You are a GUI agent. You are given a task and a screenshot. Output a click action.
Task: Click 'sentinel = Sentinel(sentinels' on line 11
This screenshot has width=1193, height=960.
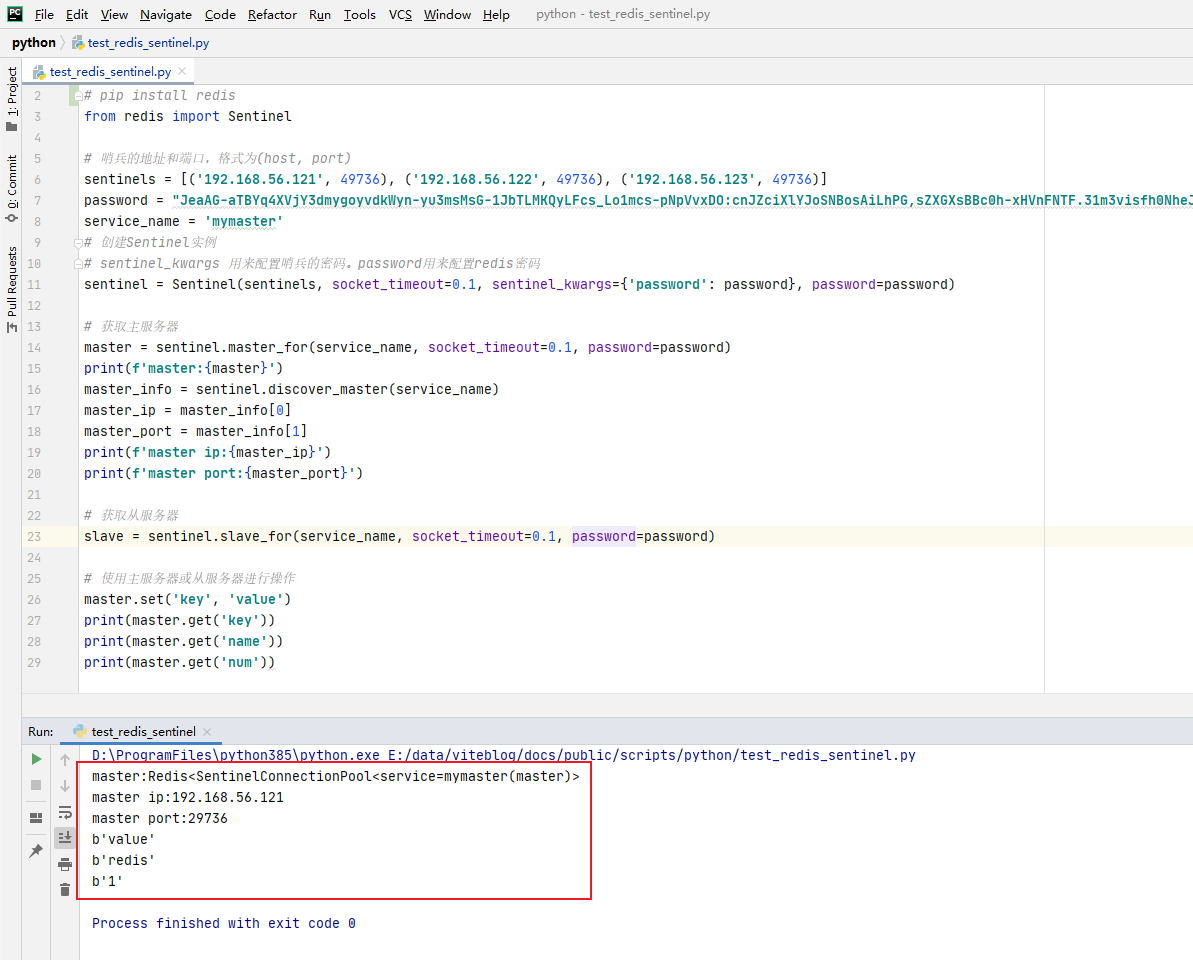pos(519,285)
